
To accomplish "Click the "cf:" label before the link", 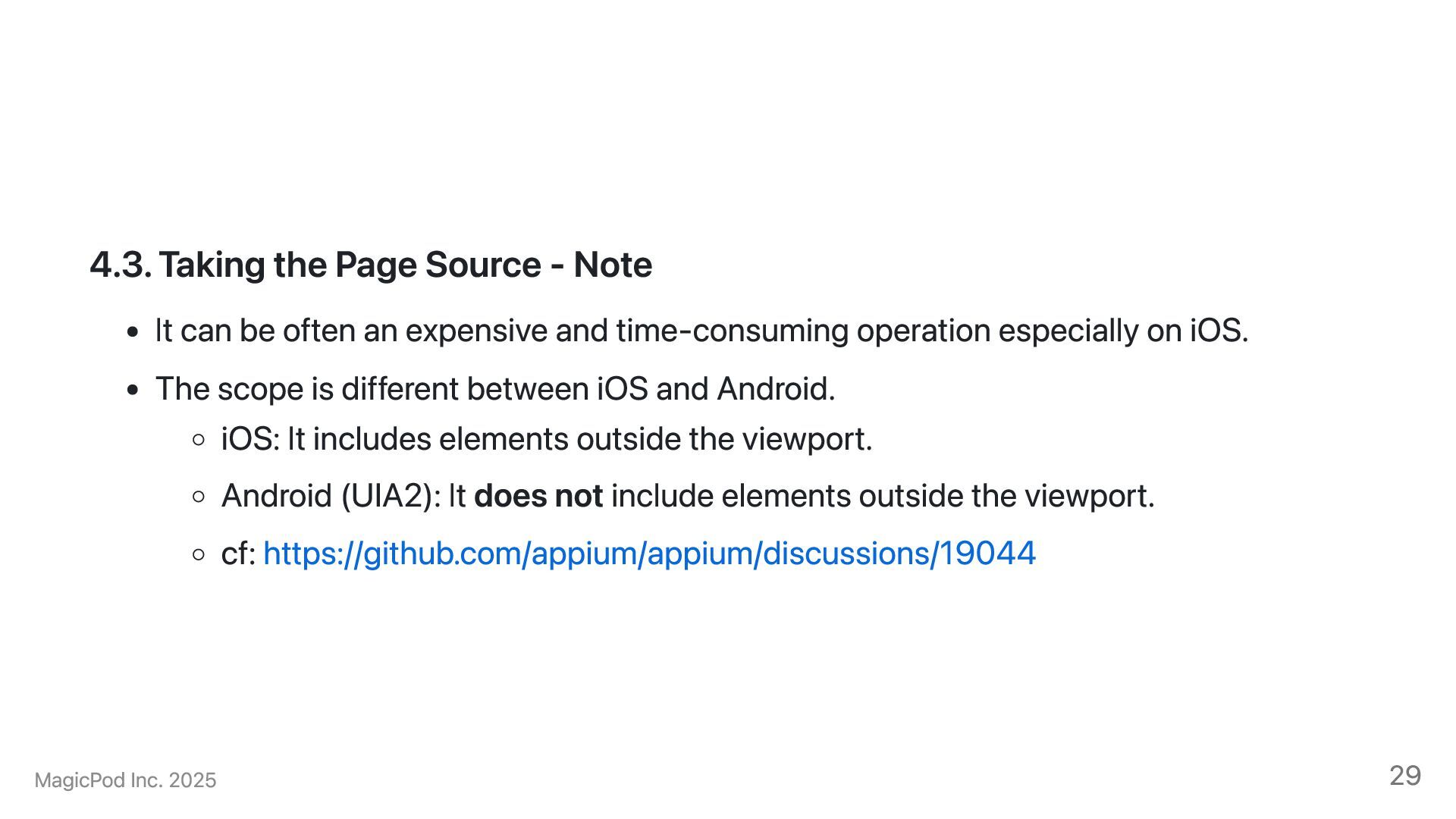I will point(238,554).
